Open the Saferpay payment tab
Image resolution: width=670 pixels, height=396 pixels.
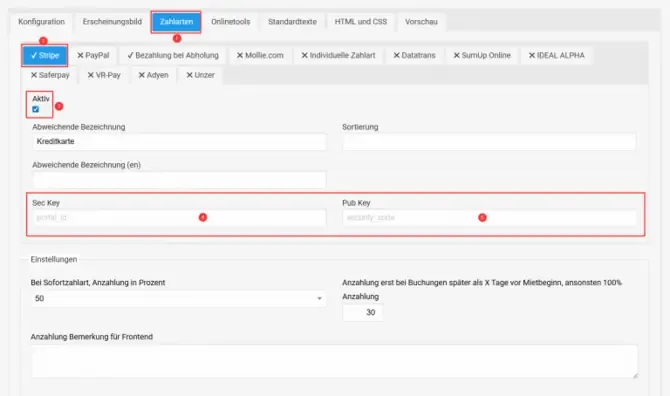(x=50, y=75)
